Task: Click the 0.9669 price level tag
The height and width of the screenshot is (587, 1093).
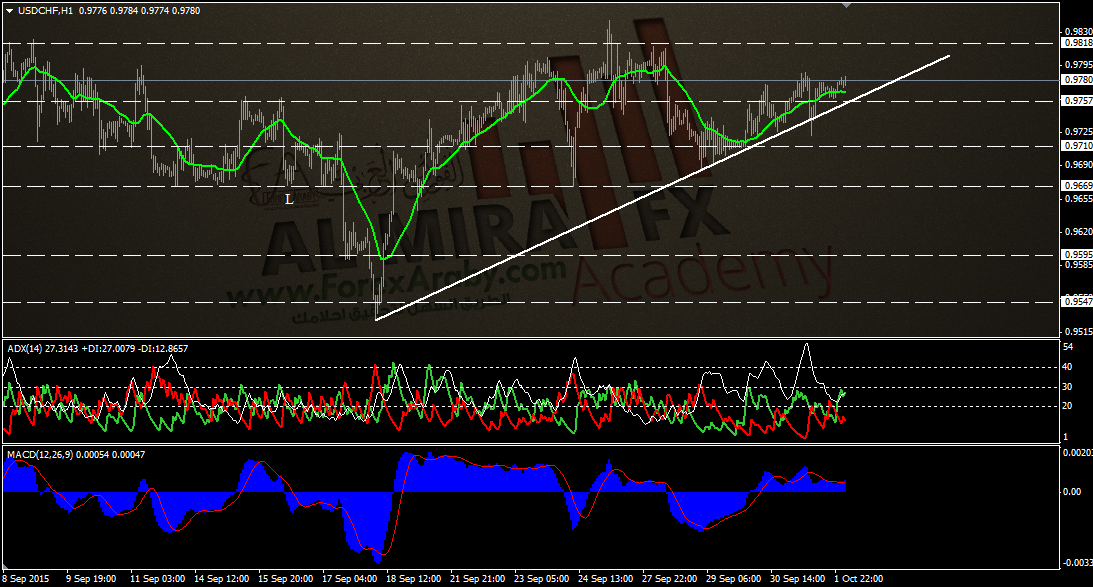Action: tap(1078, 185)
